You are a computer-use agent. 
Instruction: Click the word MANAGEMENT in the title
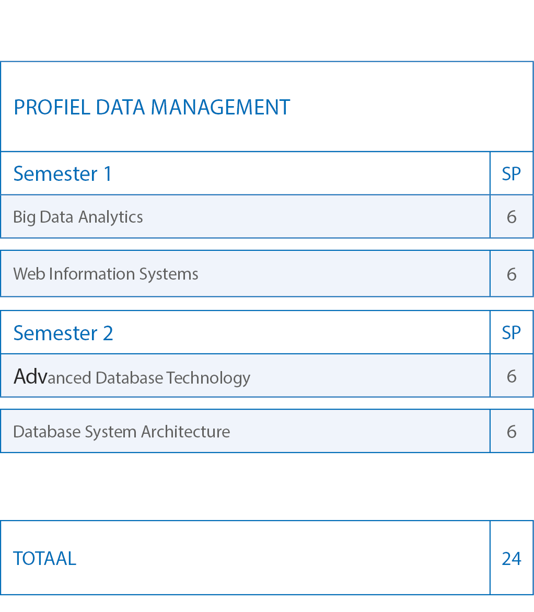(220, 107)
